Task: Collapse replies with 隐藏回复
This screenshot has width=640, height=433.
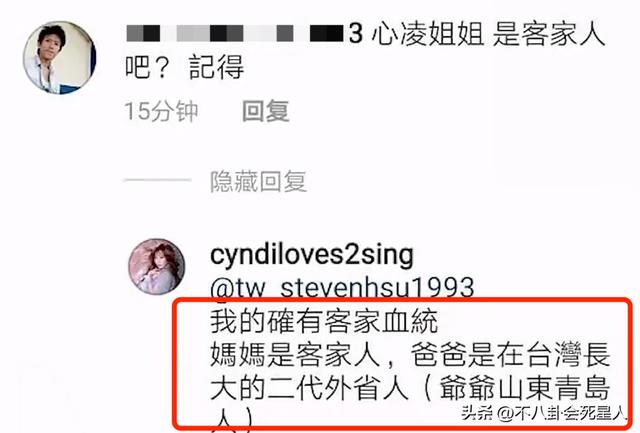Action: pos(258,182)
